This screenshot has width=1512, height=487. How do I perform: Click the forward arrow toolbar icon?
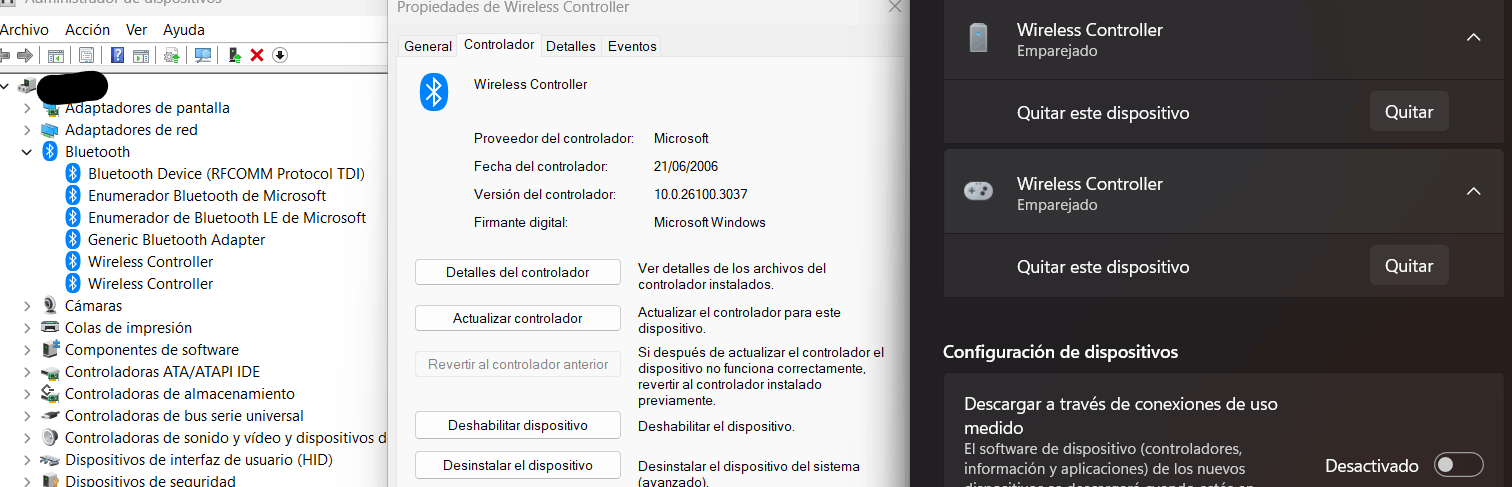coord(25,55)
